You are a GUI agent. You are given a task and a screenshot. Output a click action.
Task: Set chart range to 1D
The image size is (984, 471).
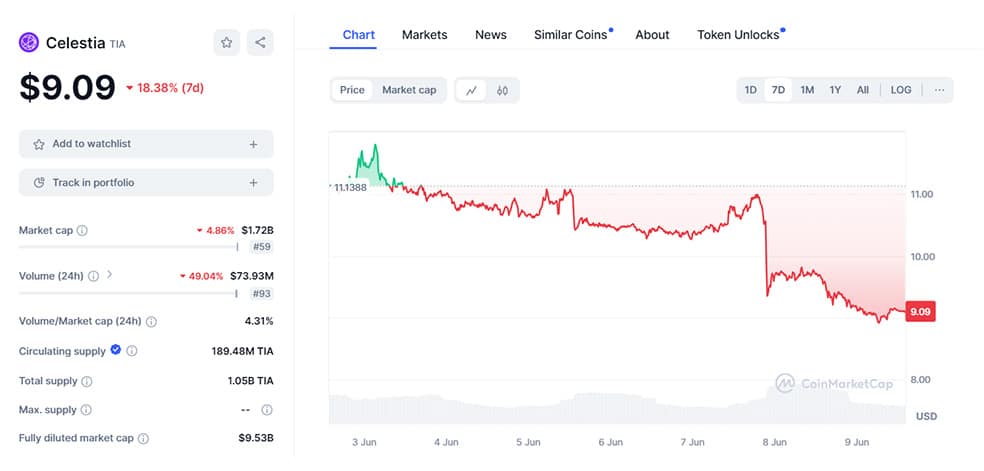751,90
